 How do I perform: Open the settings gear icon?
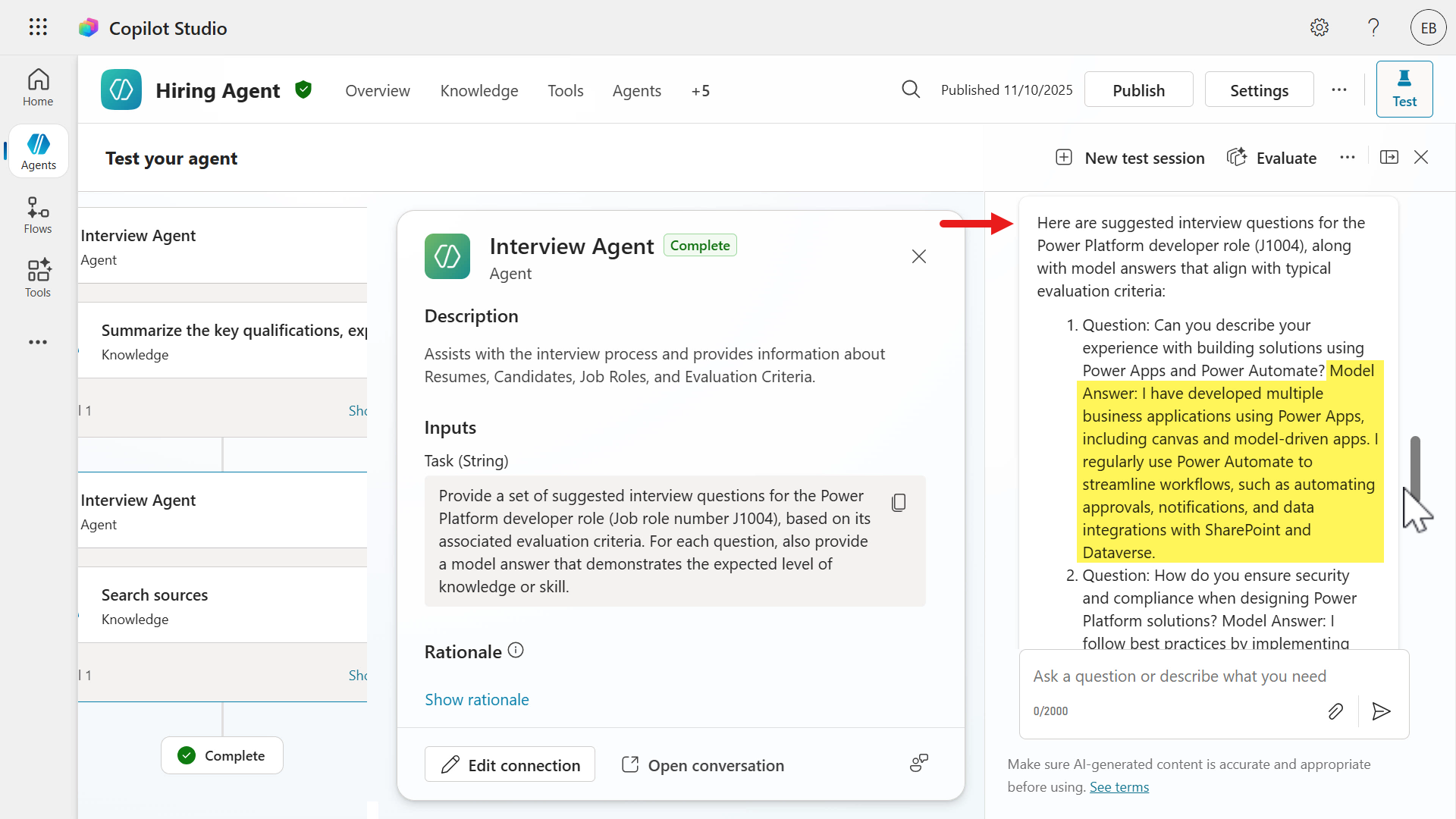pyautogui.click(x=1319, y=28)
